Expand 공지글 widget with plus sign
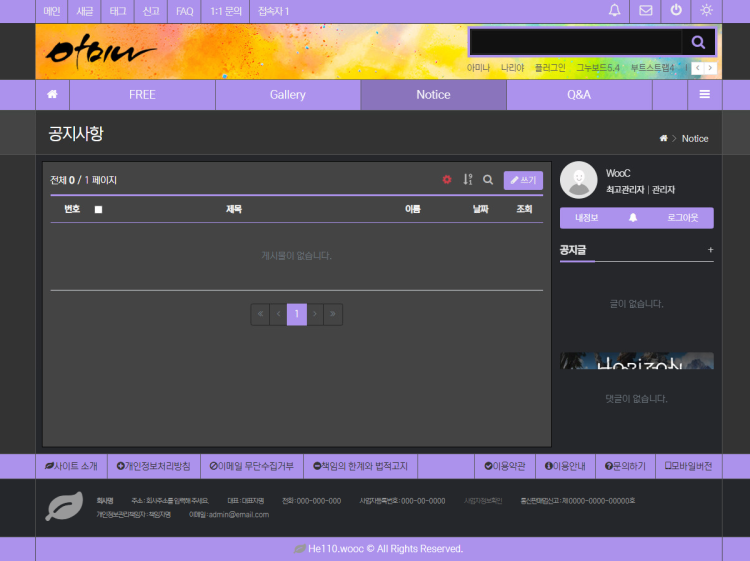 click(x=710, y=250)
